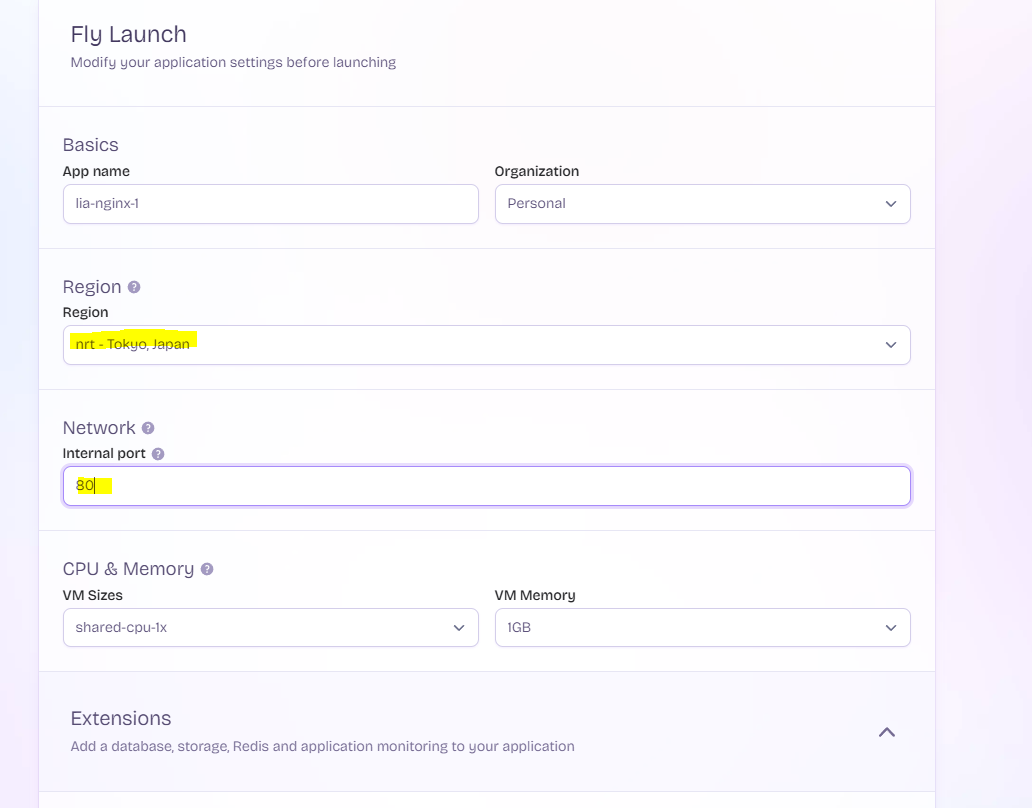Open the Region dropdown showing Tokyo, Japan
Screen dimensions: 1032x808
pos(486,345)
